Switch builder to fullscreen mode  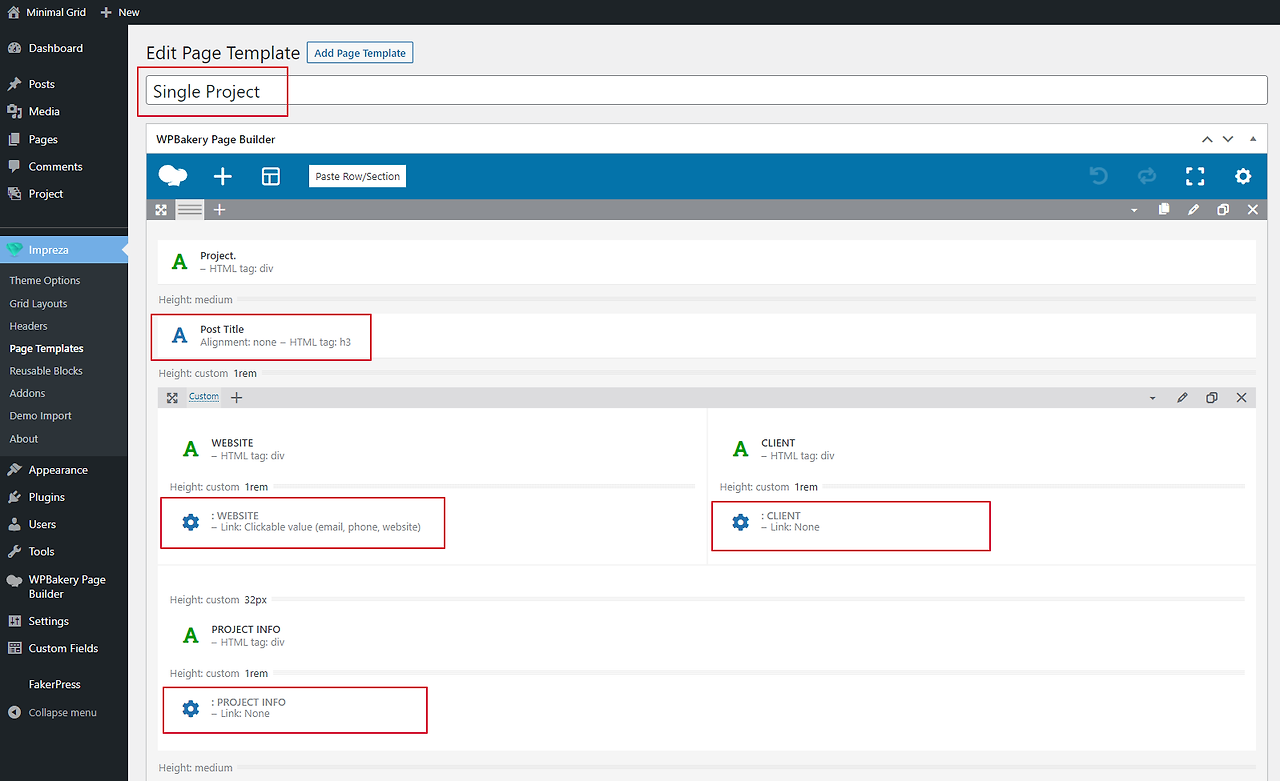point(1195,176)
